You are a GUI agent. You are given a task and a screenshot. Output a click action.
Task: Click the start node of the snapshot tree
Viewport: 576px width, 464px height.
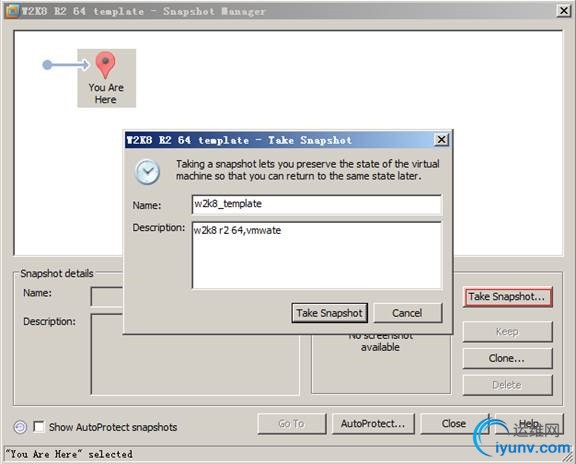pos(47,65)
